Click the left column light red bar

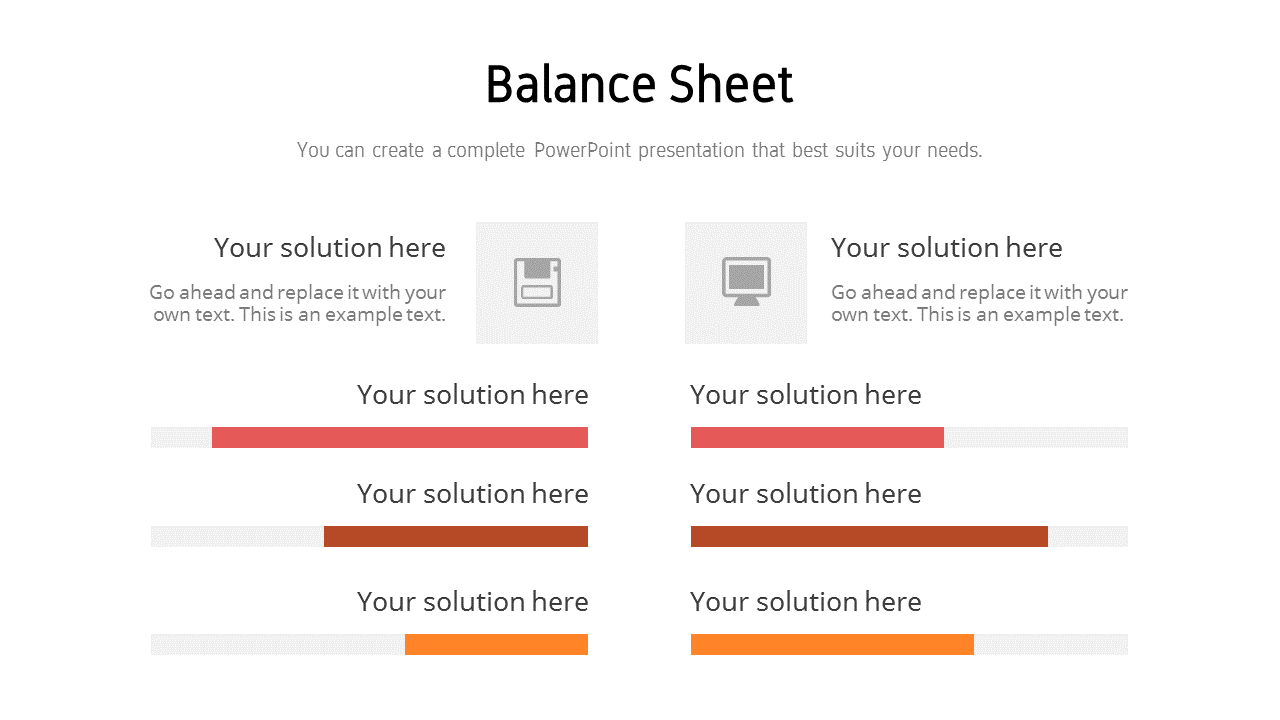(x=399, y=438)
